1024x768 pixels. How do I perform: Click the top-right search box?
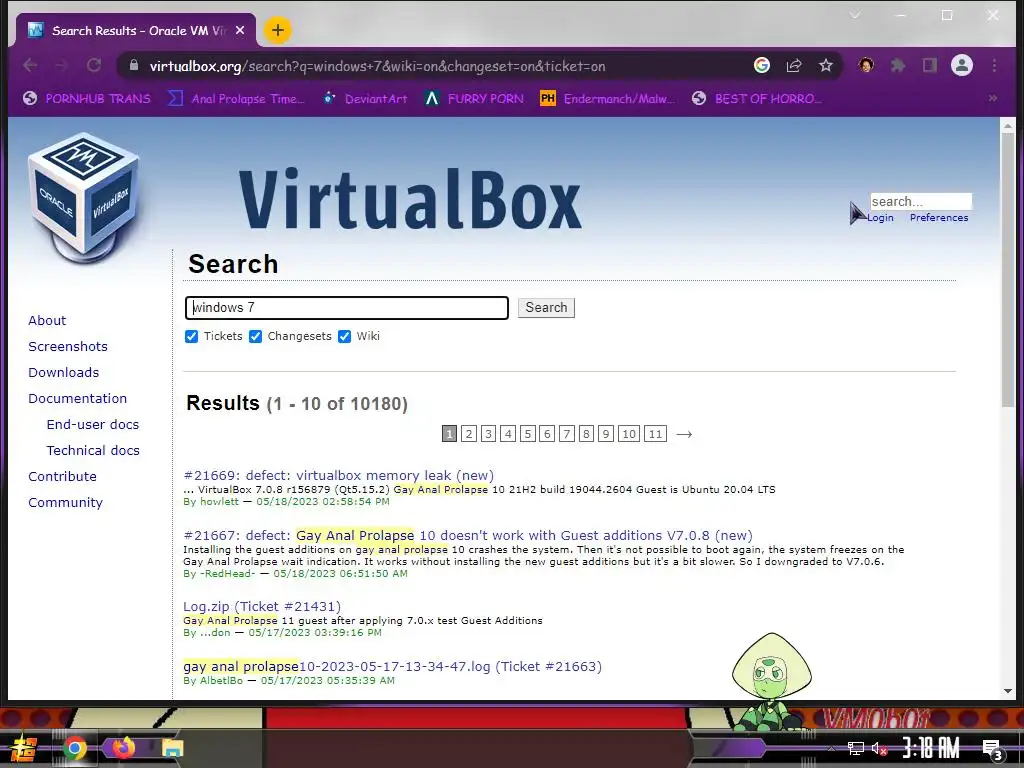921,201
